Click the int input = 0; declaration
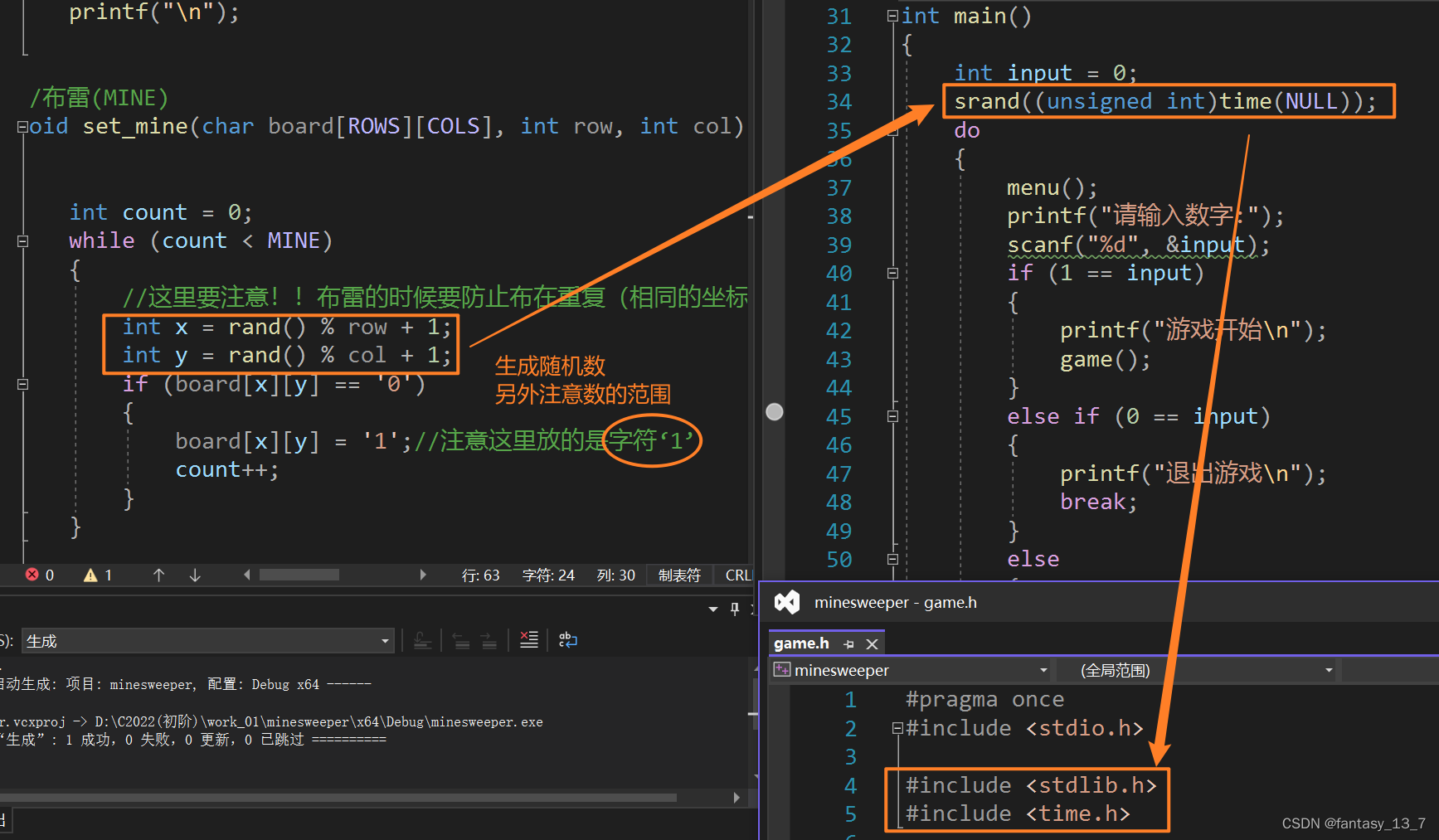Viewport: 1439px width, 840px height. pos(1045,73)
